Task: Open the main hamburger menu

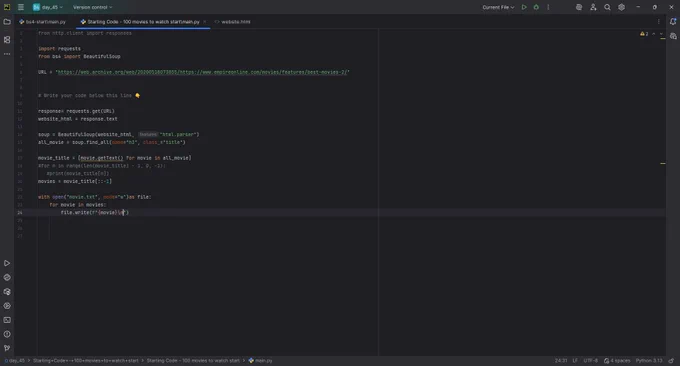Action: (20, 7)
